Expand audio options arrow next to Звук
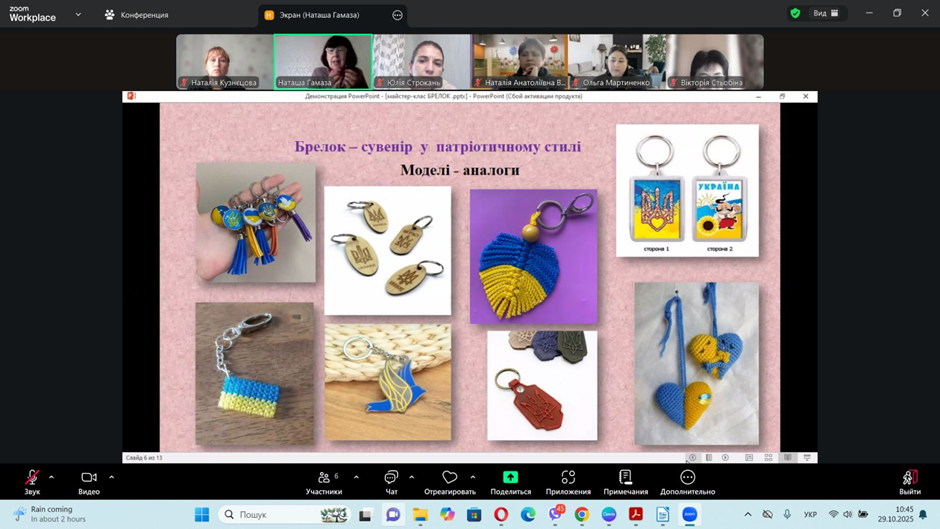The width and height of the screenshot is (940, 529). click(52, 477)
